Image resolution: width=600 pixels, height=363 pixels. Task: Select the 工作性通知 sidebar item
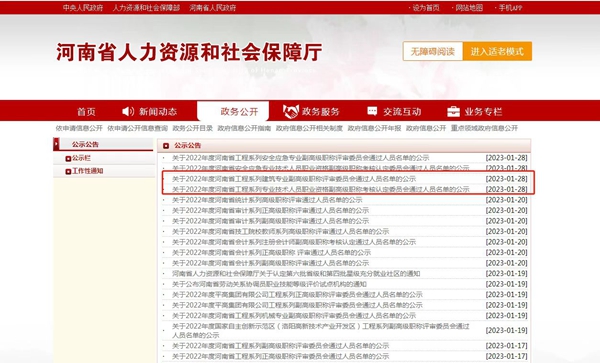pos(88,171)
